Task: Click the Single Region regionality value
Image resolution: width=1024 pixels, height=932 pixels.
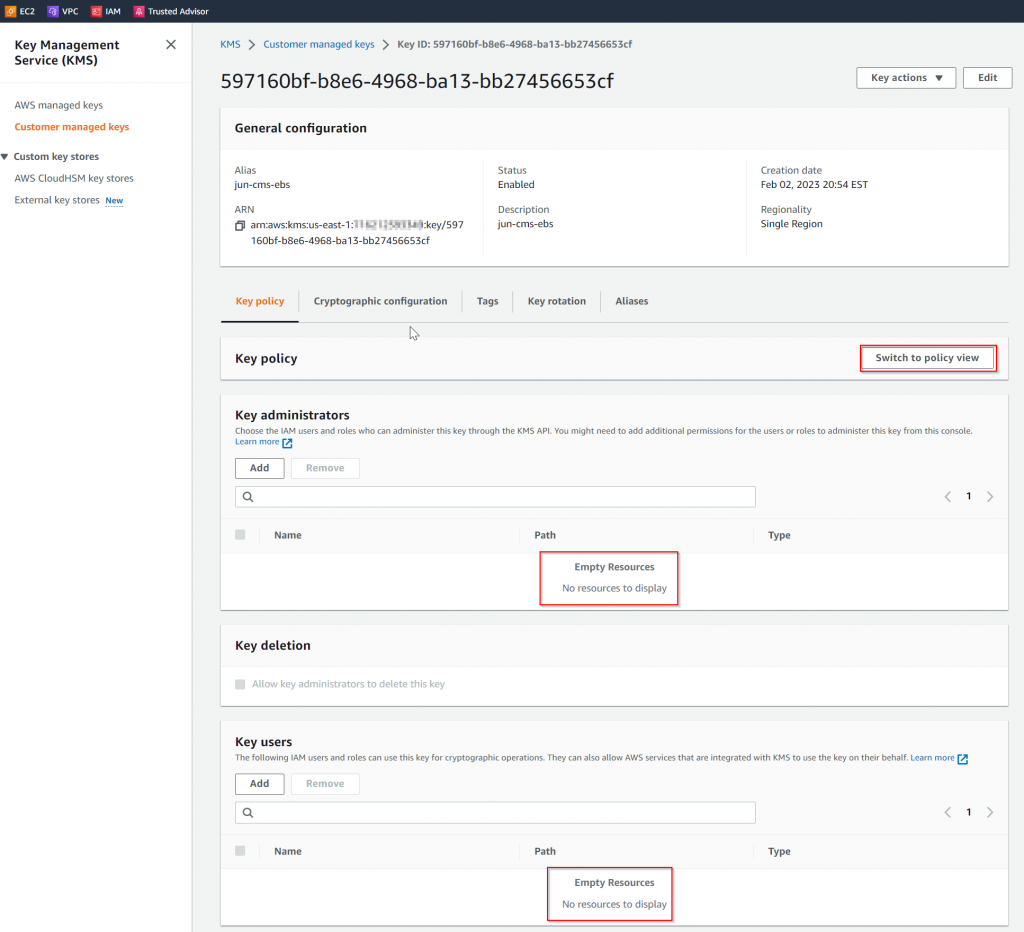Action: [792, 224]
